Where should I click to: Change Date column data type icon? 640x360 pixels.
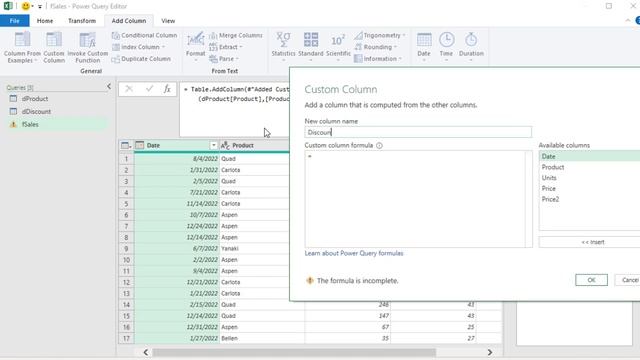pos(140,145)
